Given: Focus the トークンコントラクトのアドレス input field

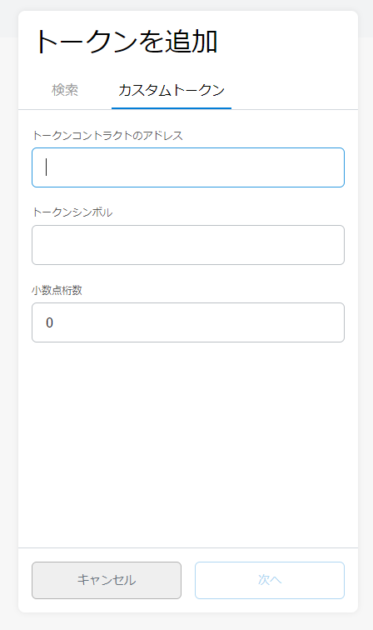Looking at the screenshot, I should [x=188, y=168].
